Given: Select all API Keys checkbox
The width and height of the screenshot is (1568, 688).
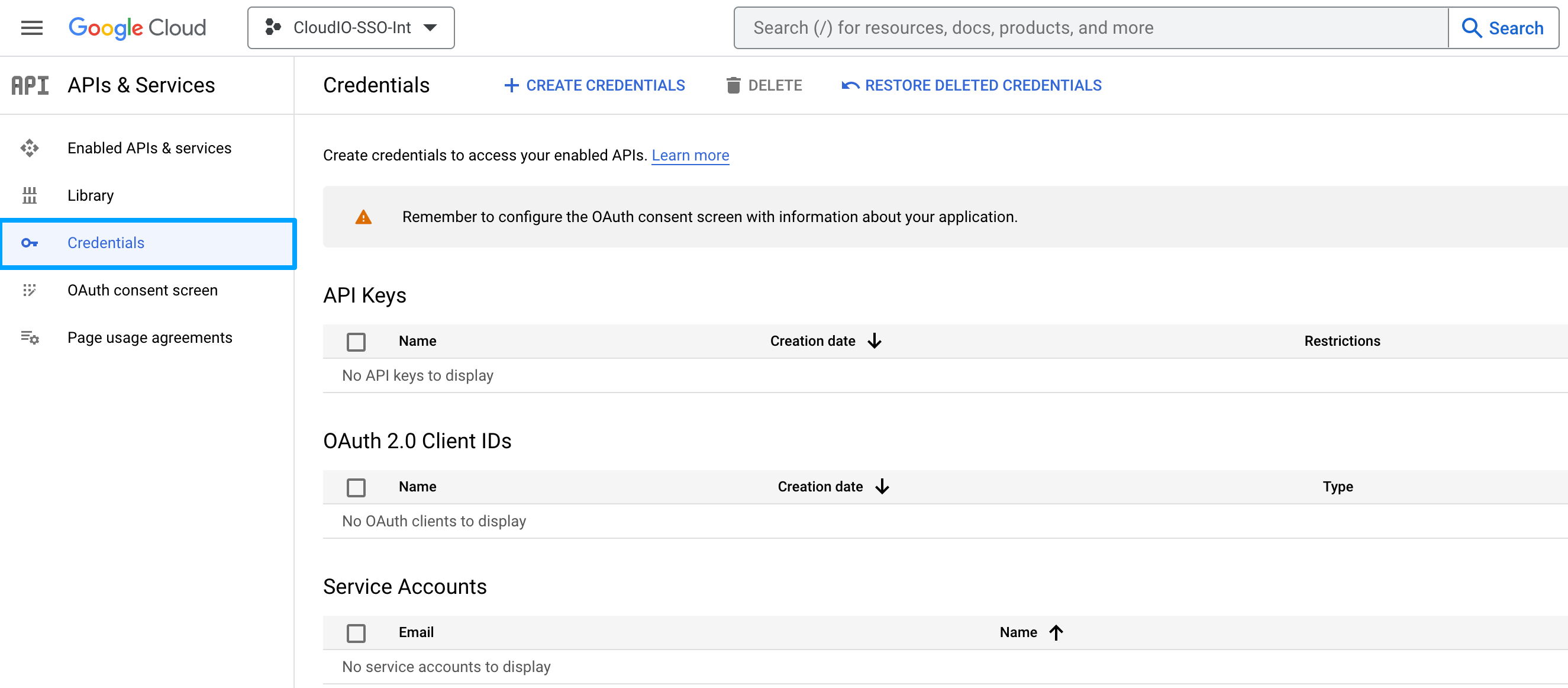Looking at the screenshot, I should pos(356,342).
